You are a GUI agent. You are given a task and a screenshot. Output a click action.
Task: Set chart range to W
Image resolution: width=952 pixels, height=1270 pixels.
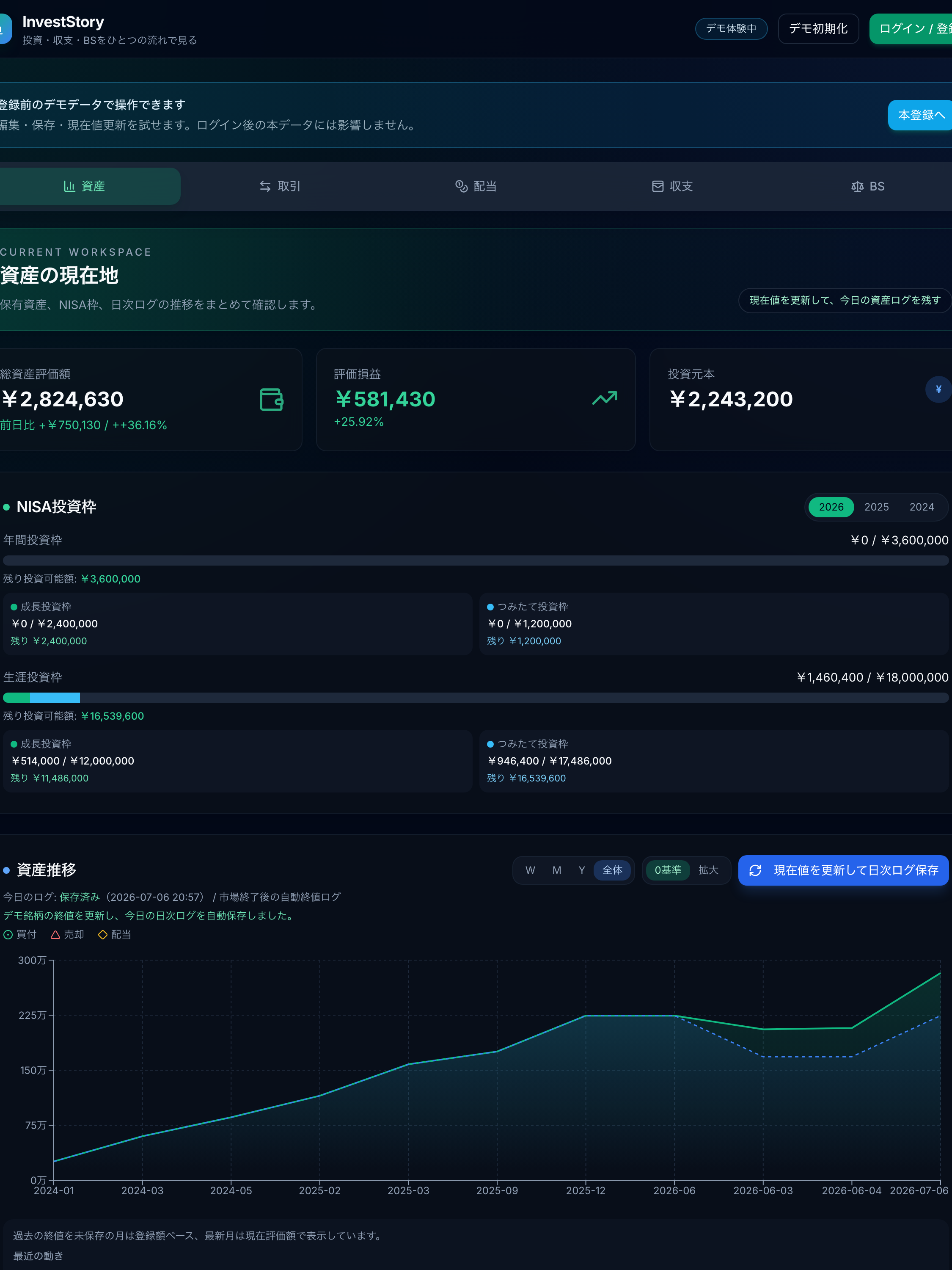[x=530, y=870]
